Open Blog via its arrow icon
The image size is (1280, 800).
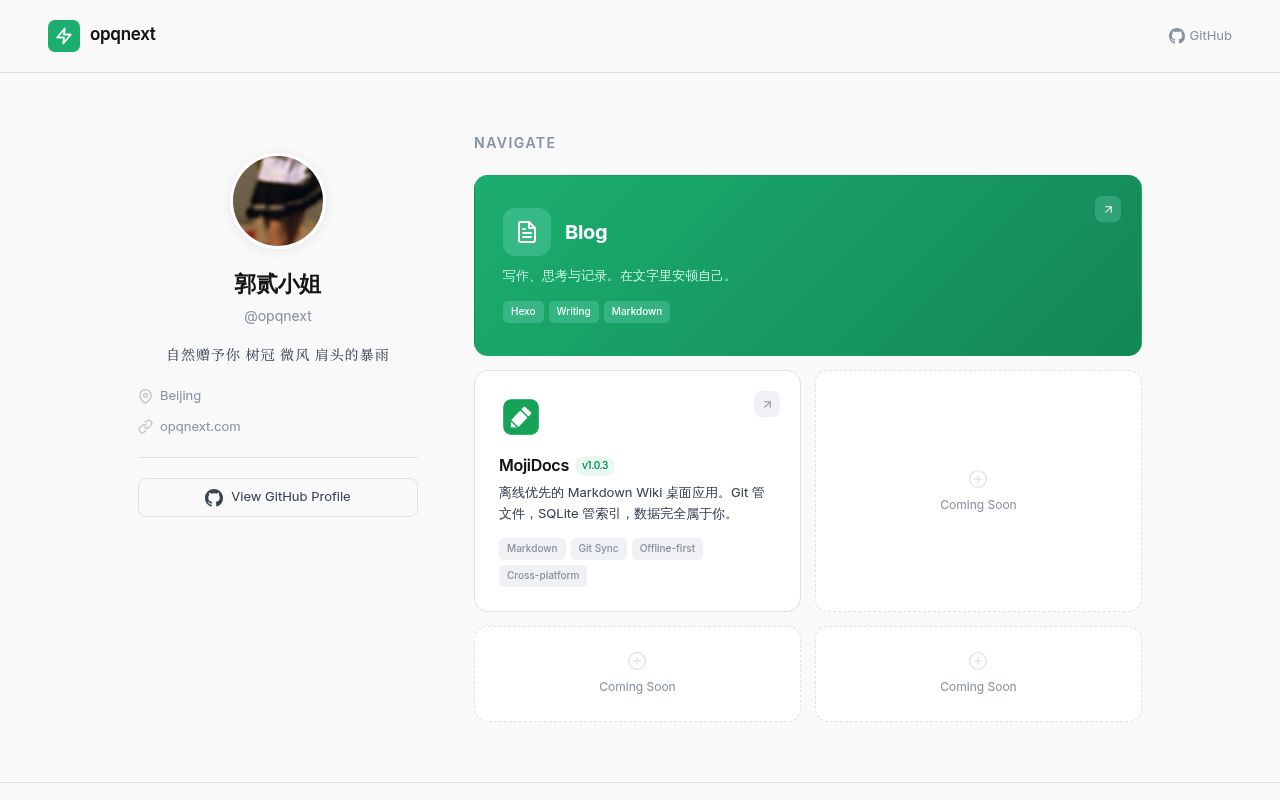click(x=1108, y=209)
